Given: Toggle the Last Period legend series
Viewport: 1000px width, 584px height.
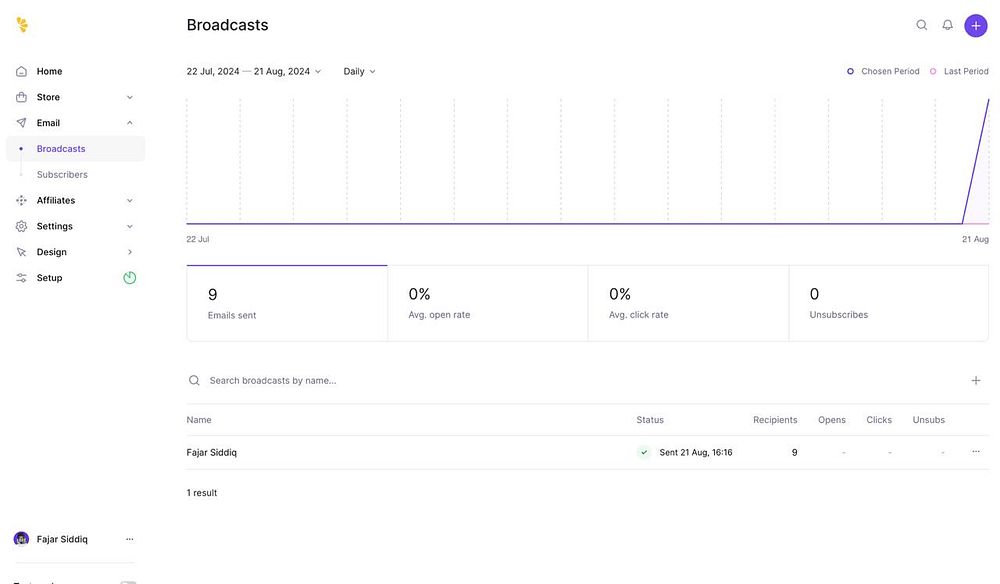Looking at the screenshot, I should [960, 72].
